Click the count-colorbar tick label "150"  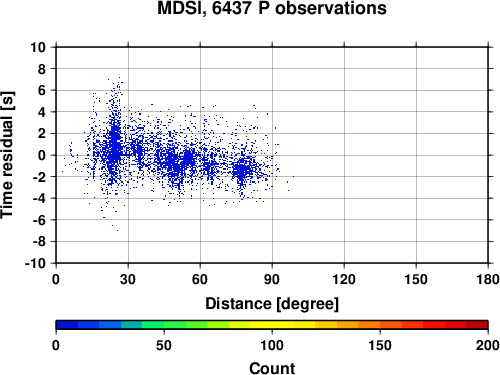coord(380,345)
